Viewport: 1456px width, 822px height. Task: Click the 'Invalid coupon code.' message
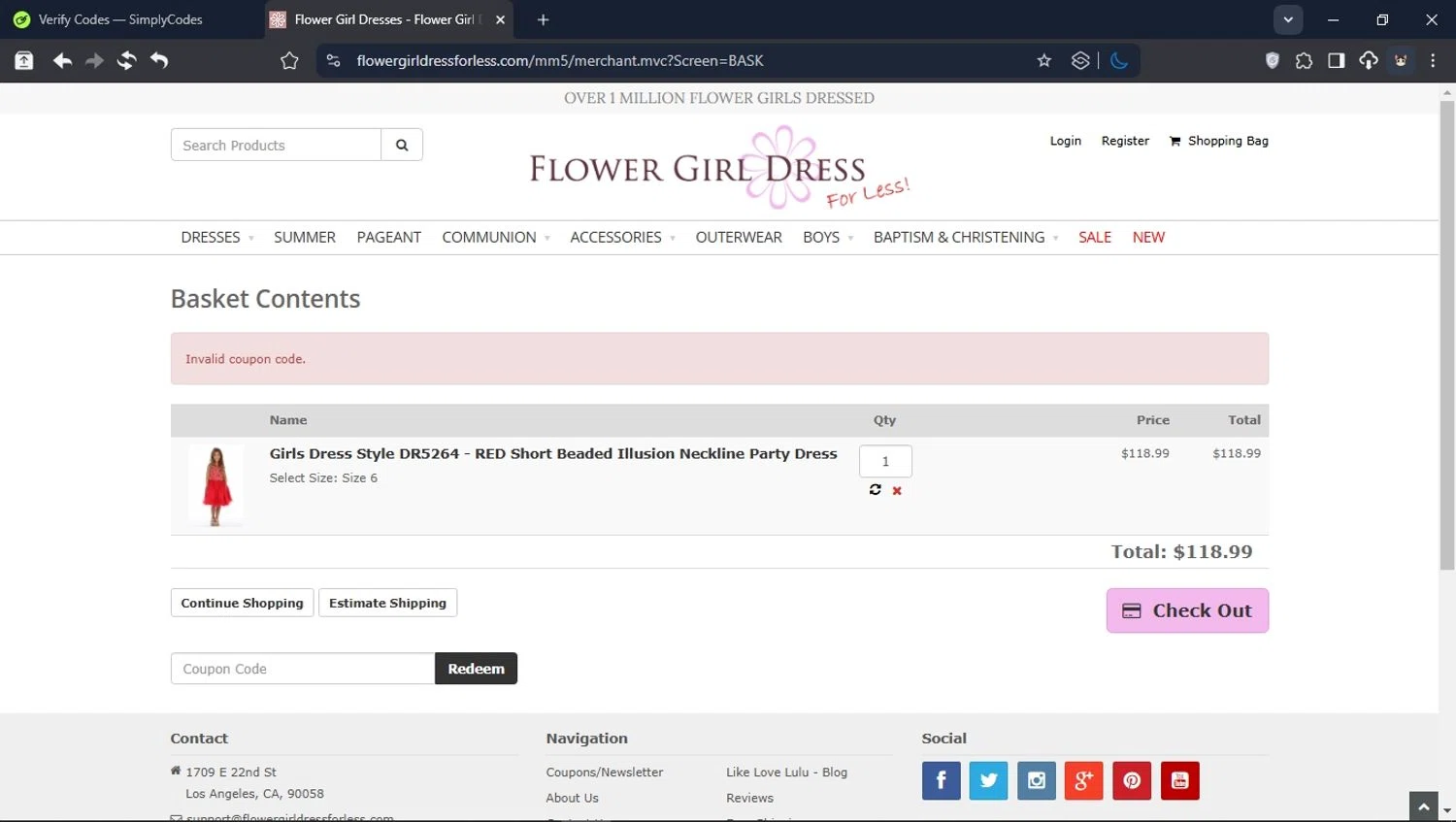(x=246, y=359)
